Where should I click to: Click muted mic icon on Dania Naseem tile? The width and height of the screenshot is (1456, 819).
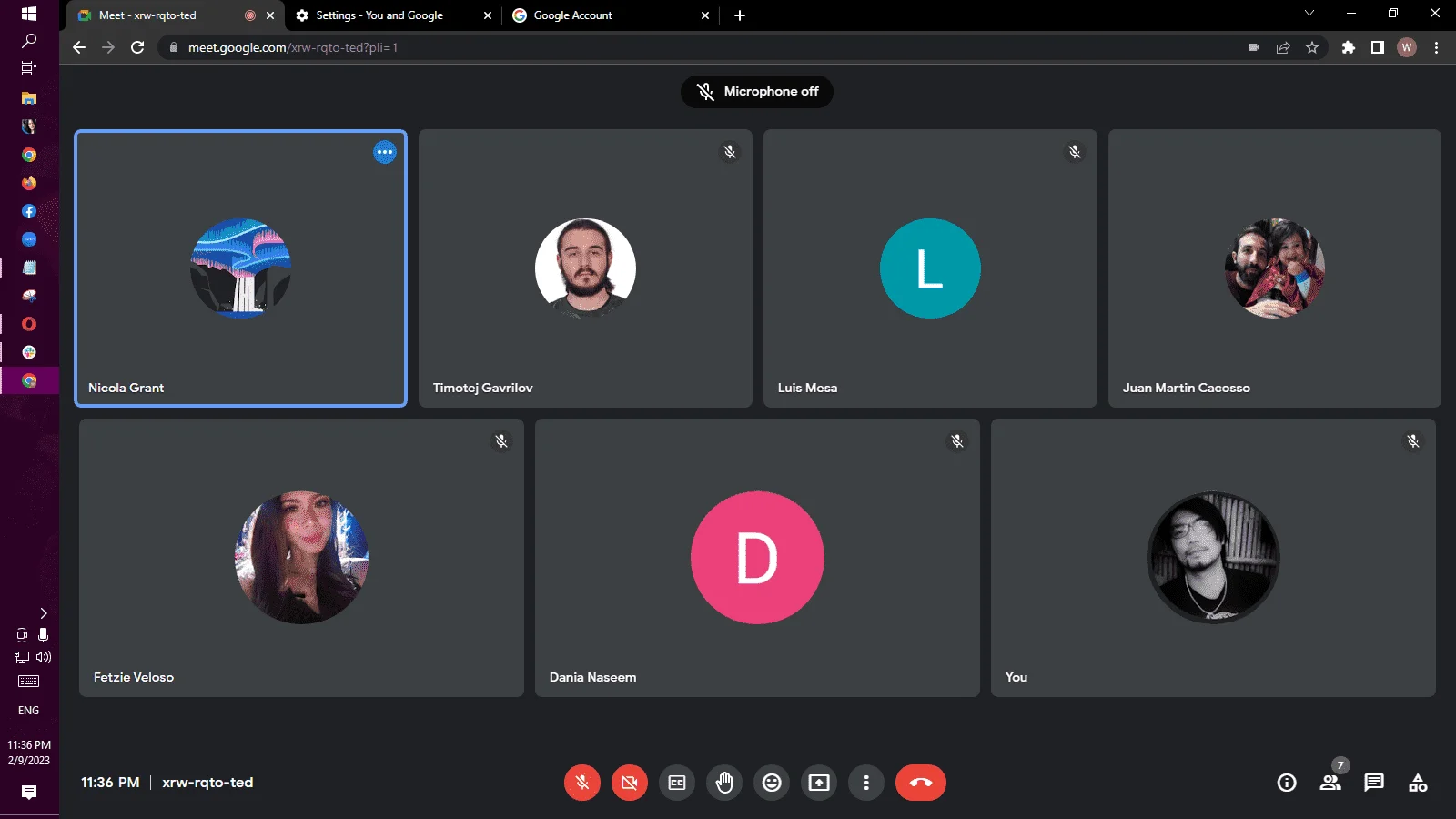(x=957, y=441)
